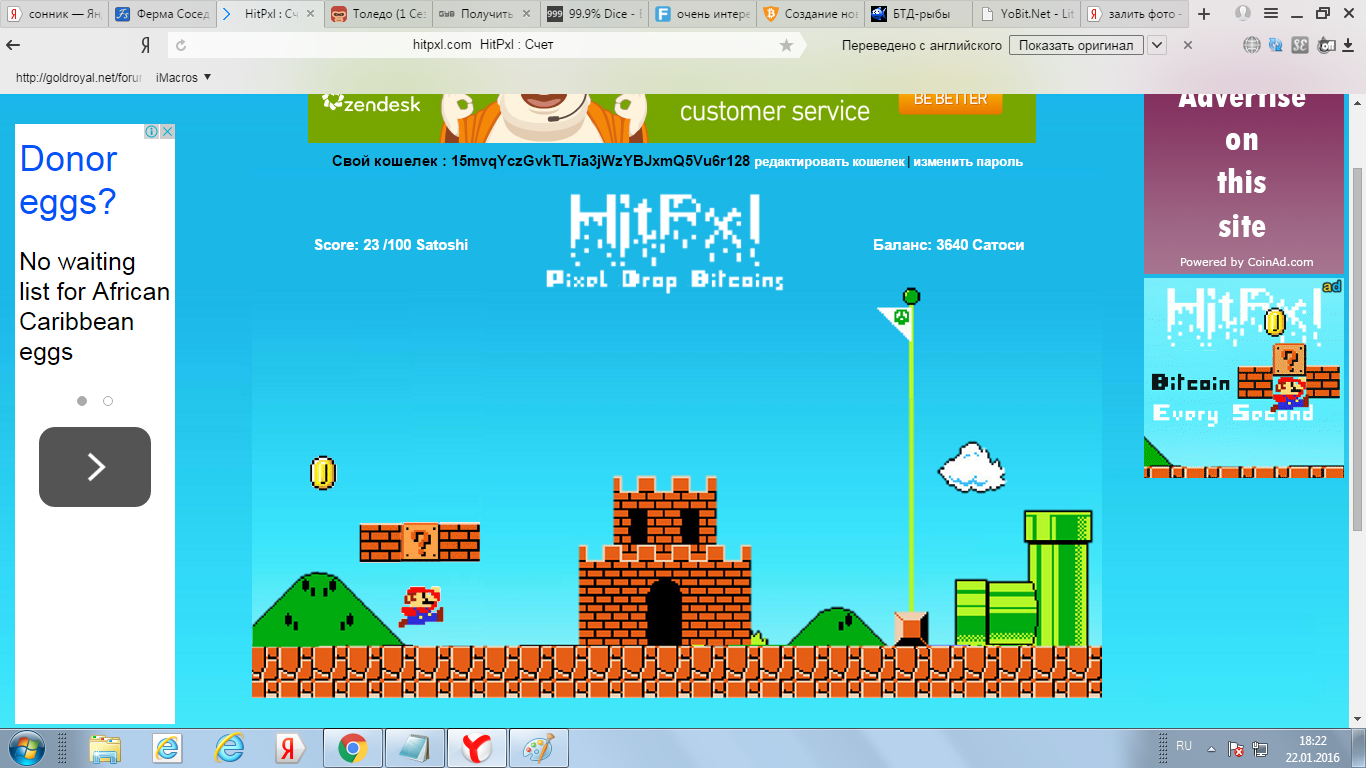Click 'изменить пароль' link
Screen dimensions: 1366x768
point(967,161)
